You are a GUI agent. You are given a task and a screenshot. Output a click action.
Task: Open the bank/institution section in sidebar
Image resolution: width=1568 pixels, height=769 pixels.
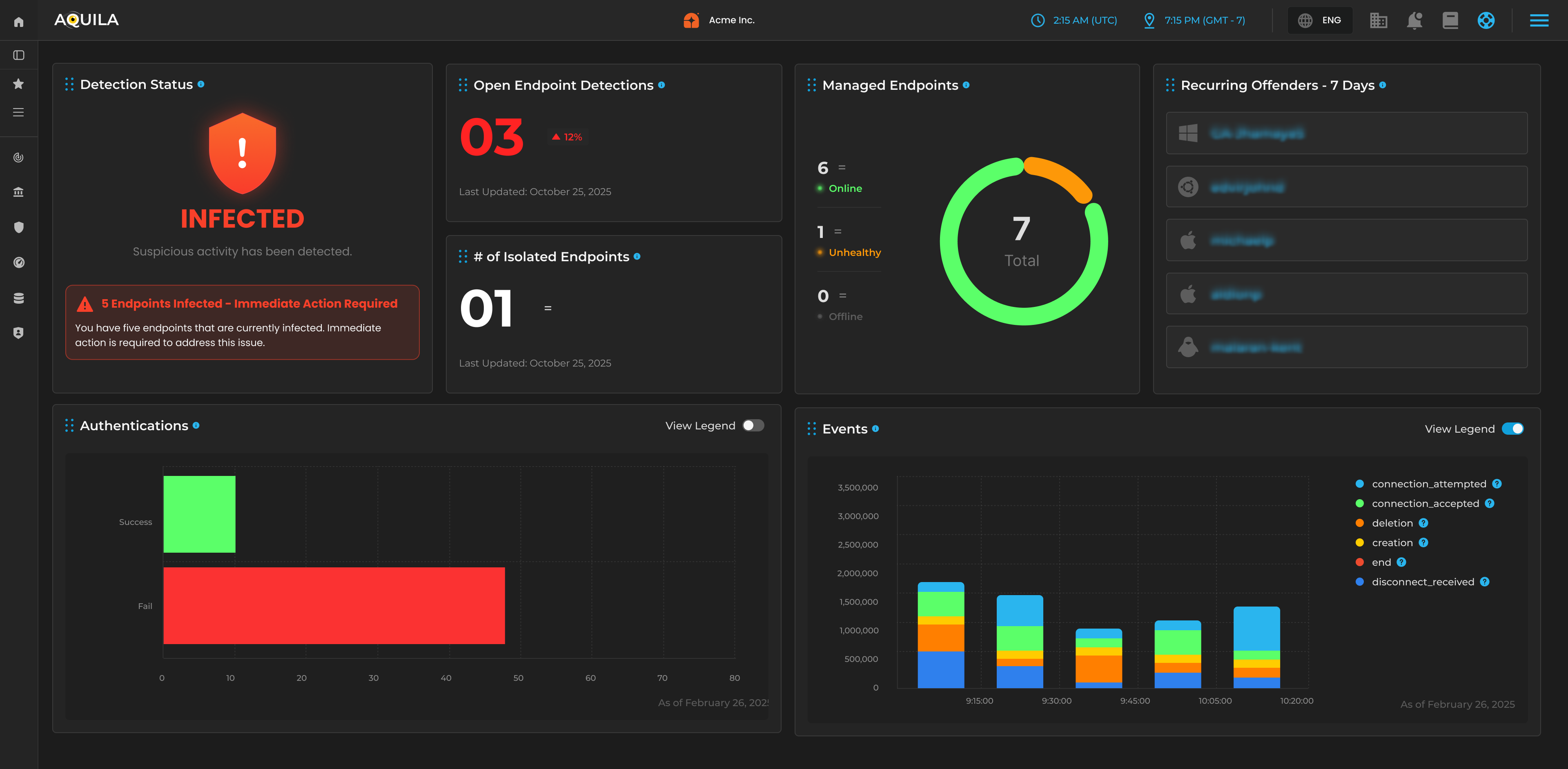tap(18, 192)
